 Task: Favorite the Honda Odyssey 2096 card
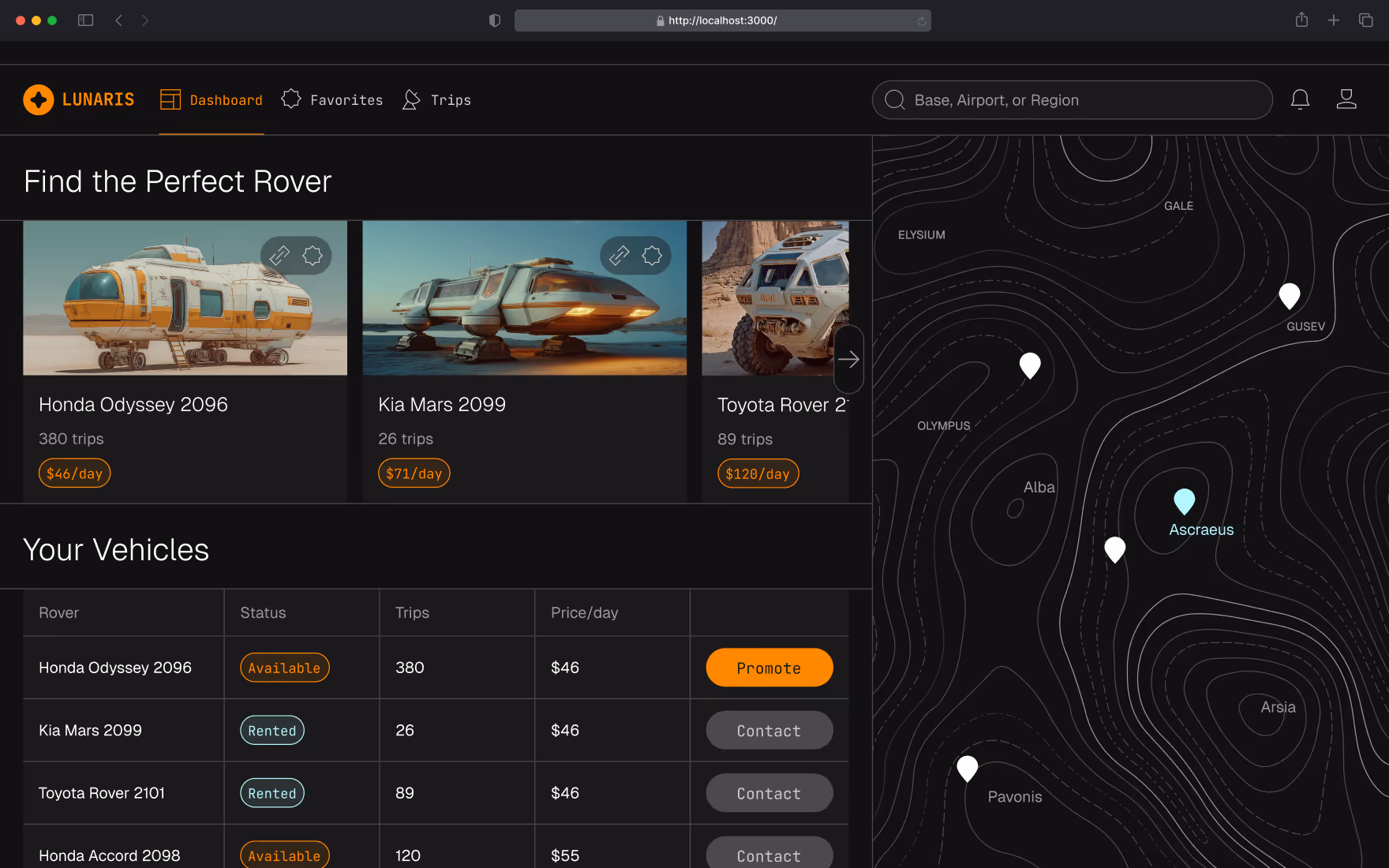click(x=313, y=256)
